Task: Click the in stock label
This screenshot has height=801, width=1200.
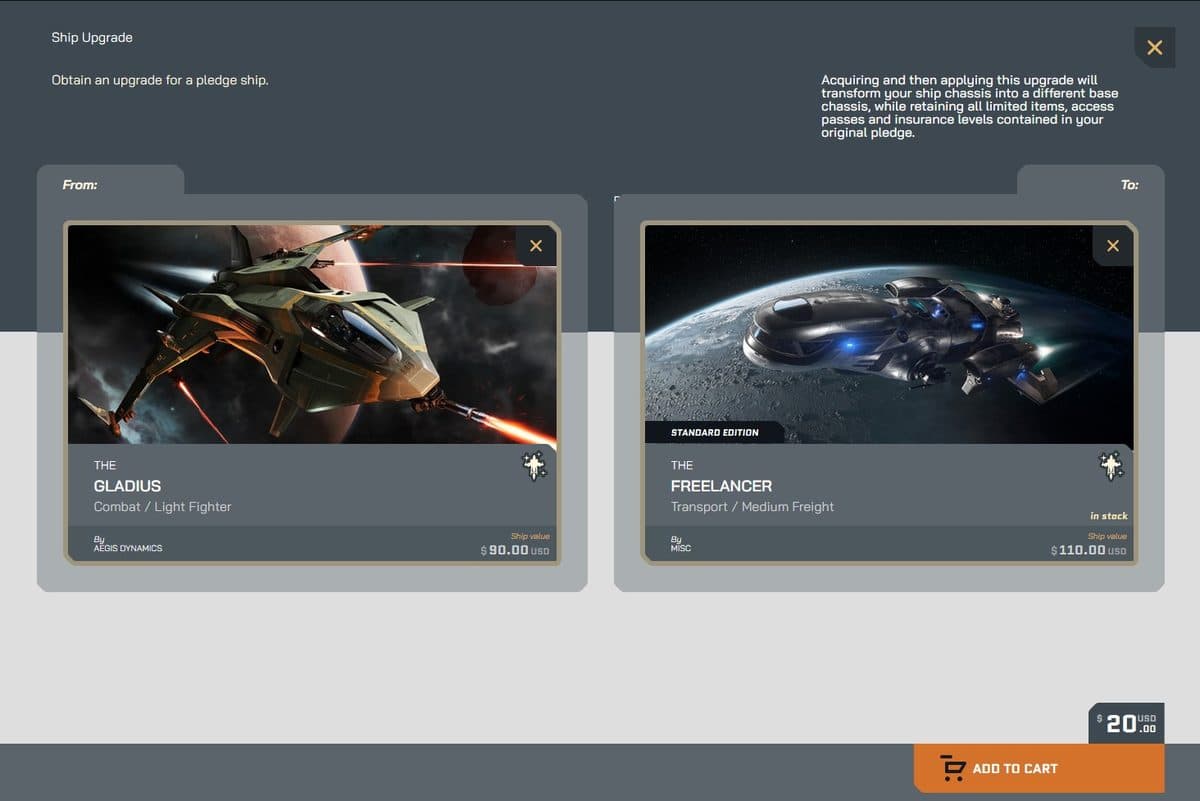Action: [1108, 516]
